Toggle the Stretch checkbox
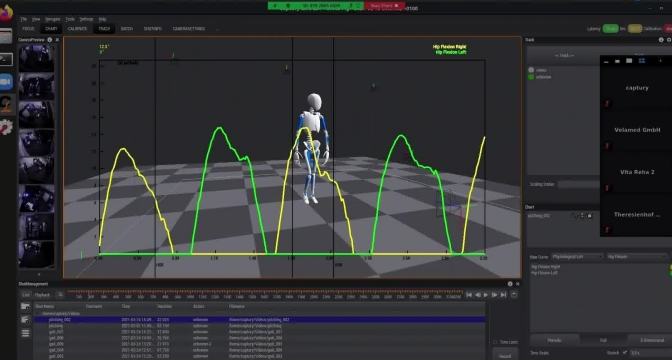 [624, 353]
